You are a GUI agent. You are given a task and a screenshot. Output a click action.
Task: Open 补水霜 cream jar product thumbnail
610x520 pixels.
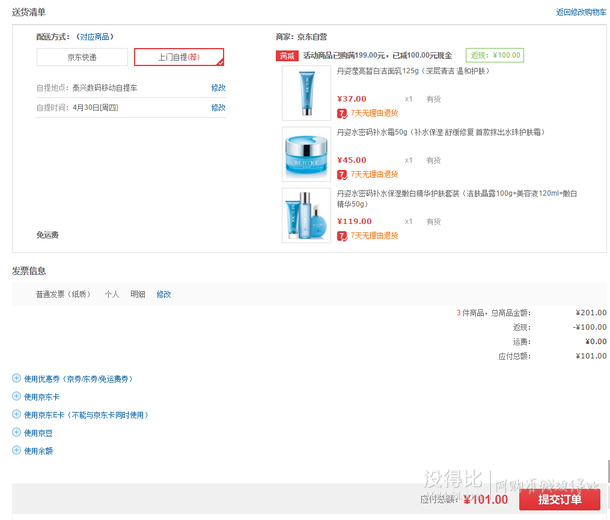tap(307, 154)
